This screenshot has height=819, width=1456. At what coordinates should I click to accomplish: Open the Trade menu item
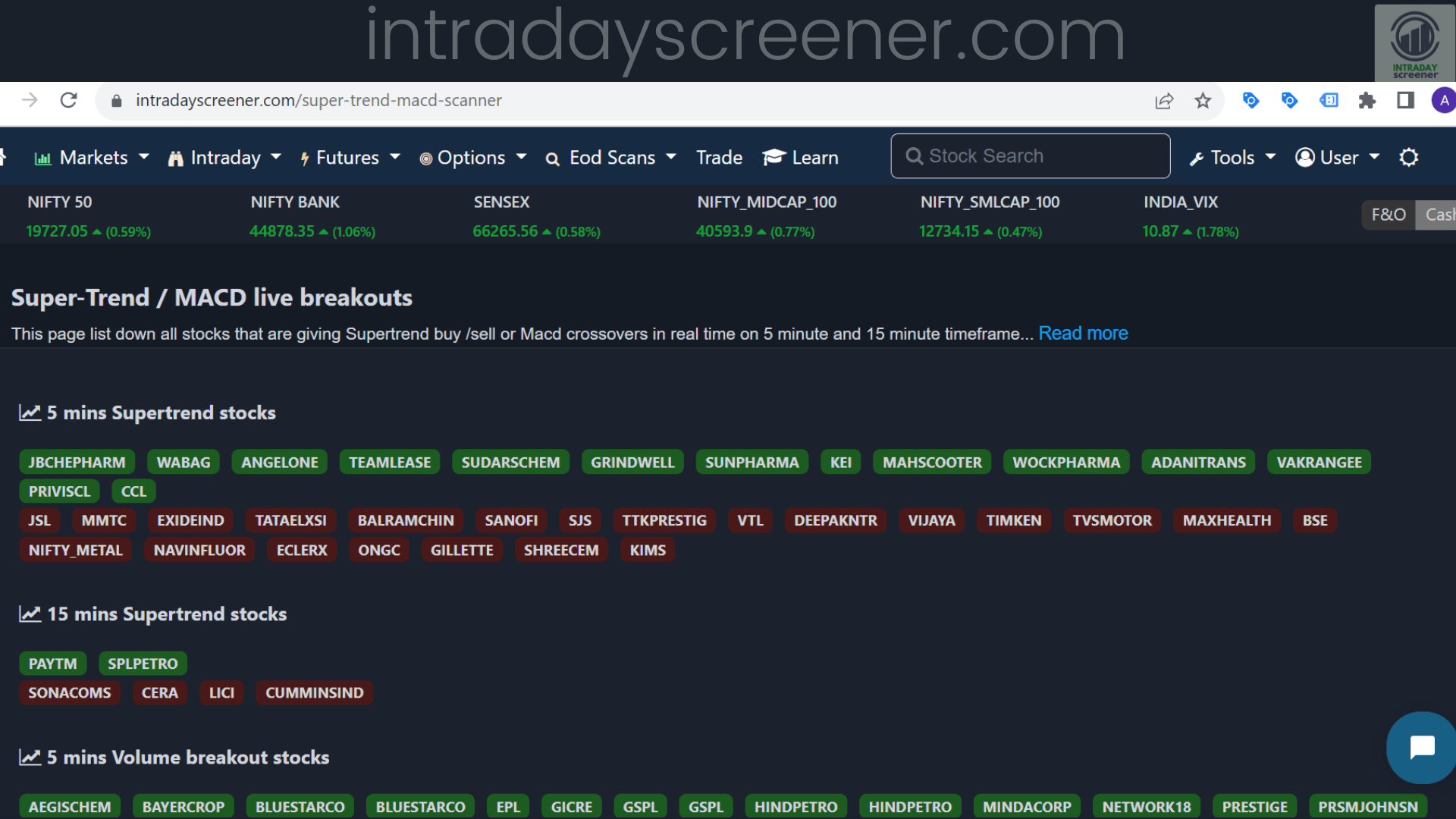click(x=719, y=157)
